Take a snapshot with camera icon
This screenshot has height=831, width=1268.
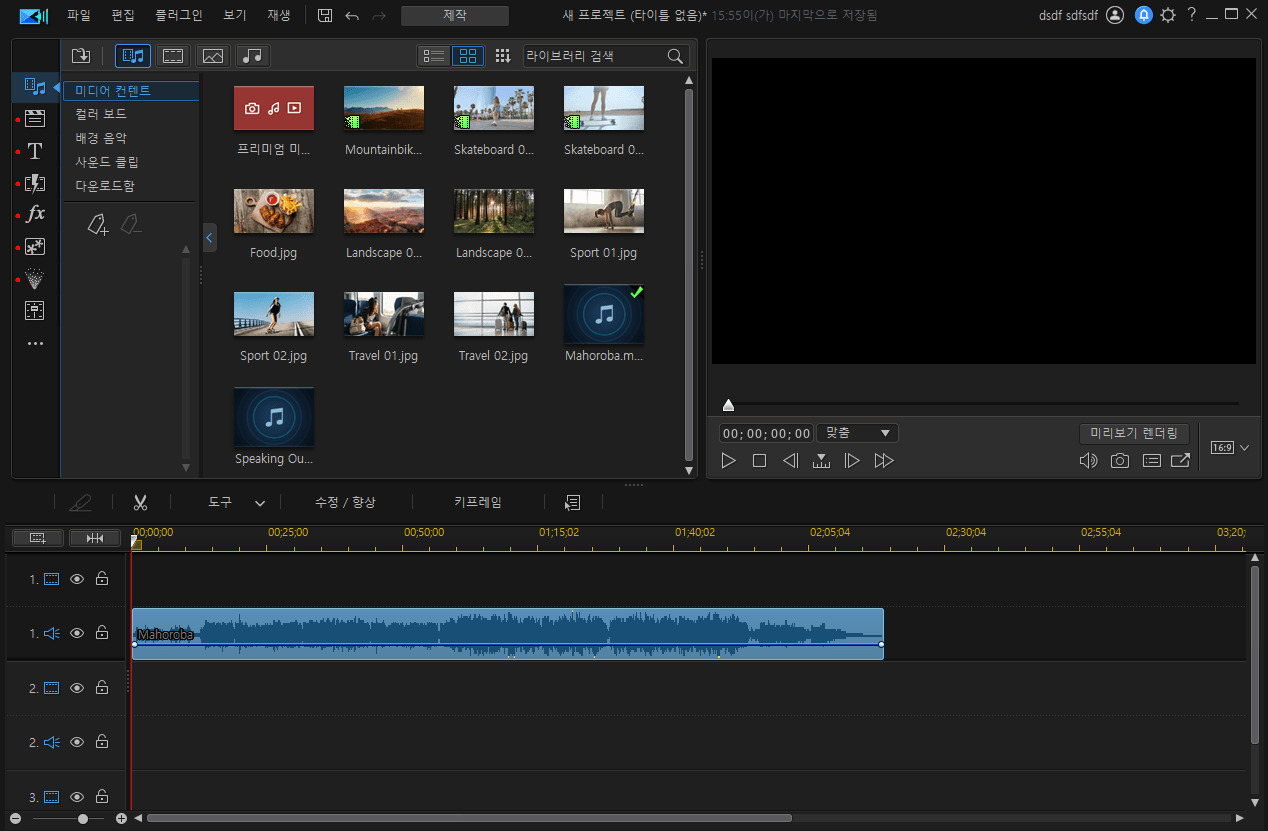[1120, 461]
